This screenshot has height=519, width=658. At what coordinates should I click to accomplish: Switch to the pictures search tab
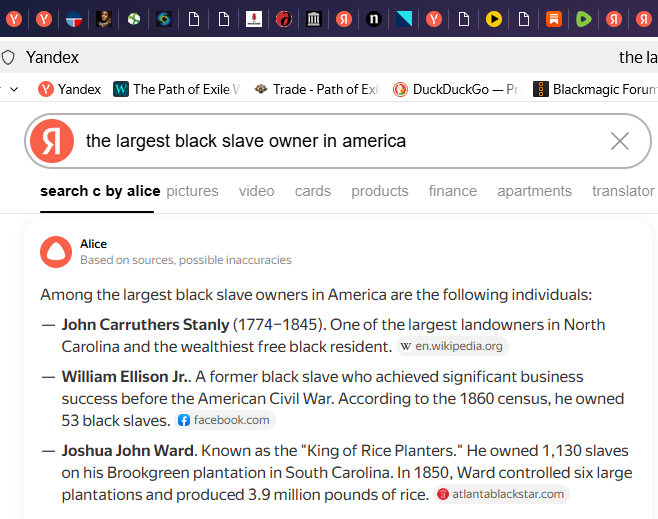click(192, 191)
